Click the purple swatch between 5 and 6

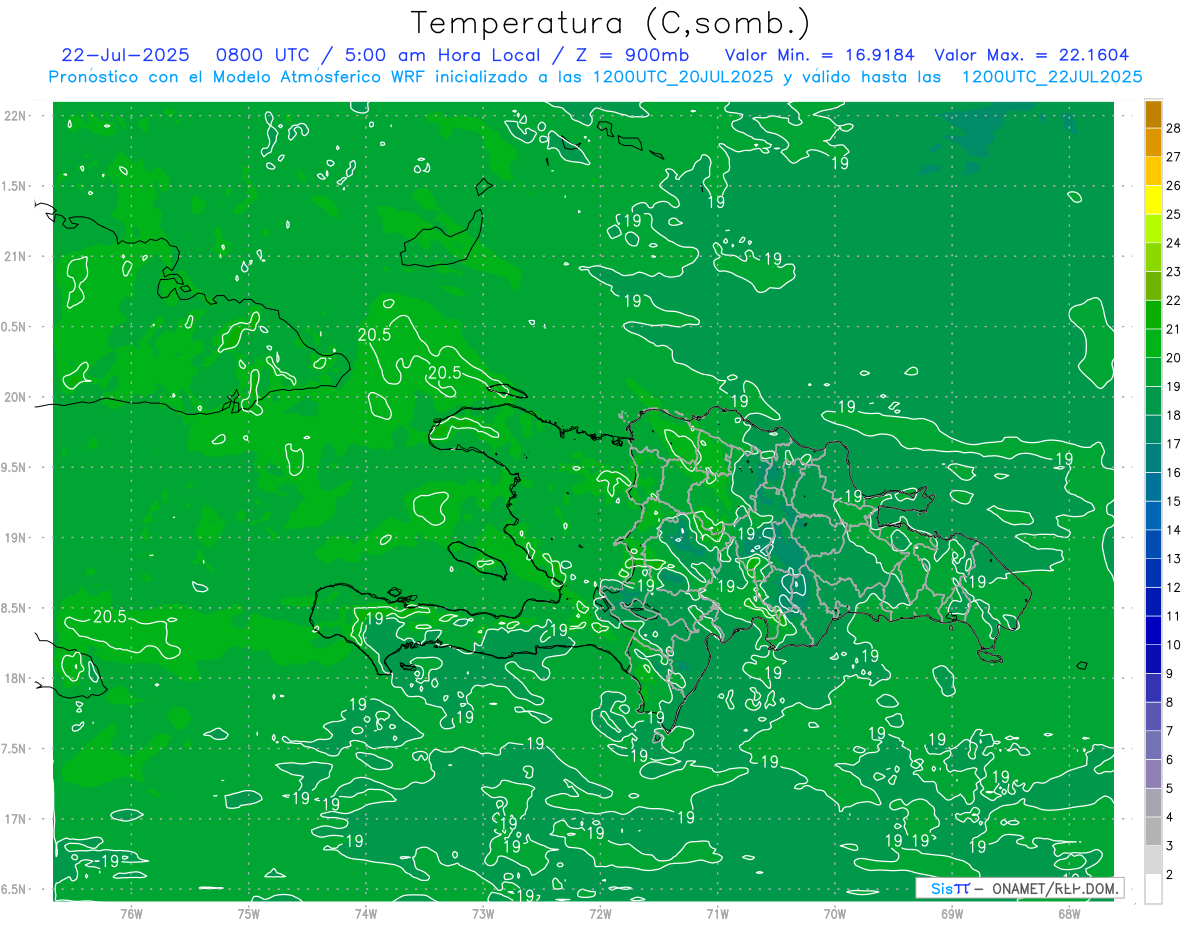point(1153,774)
